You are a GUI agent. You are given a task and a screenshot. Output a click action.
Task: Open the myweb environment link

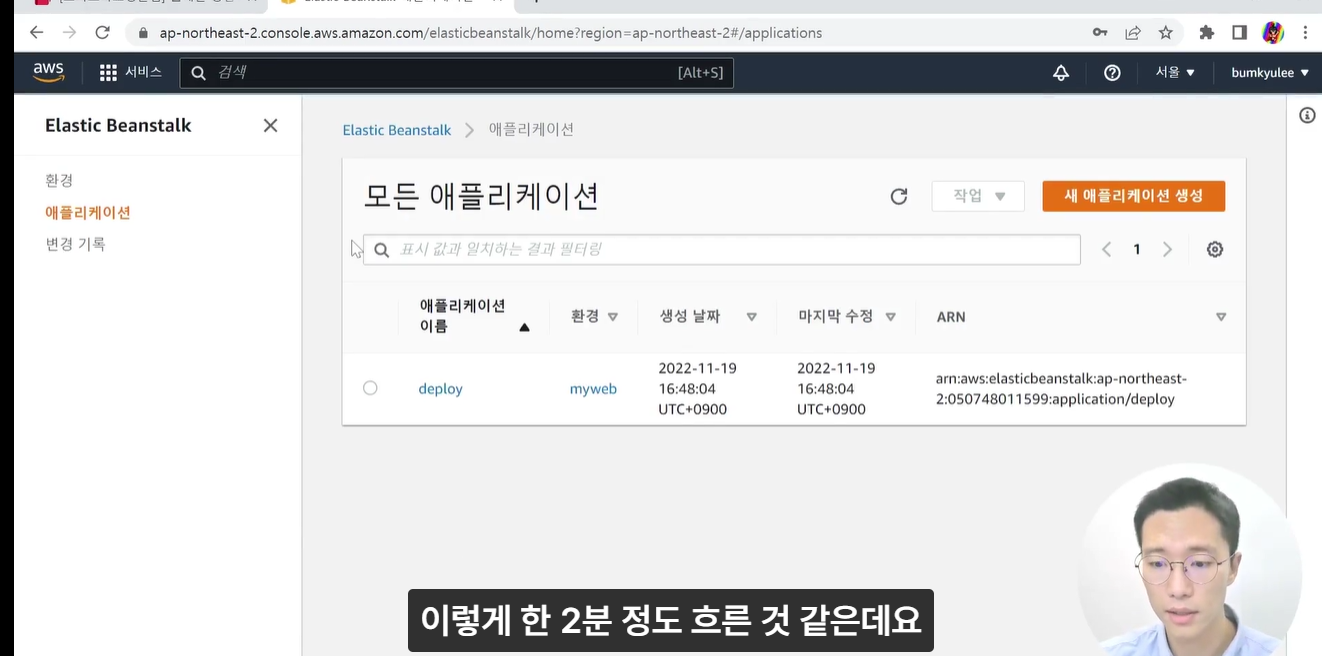(x=593, y=389)
